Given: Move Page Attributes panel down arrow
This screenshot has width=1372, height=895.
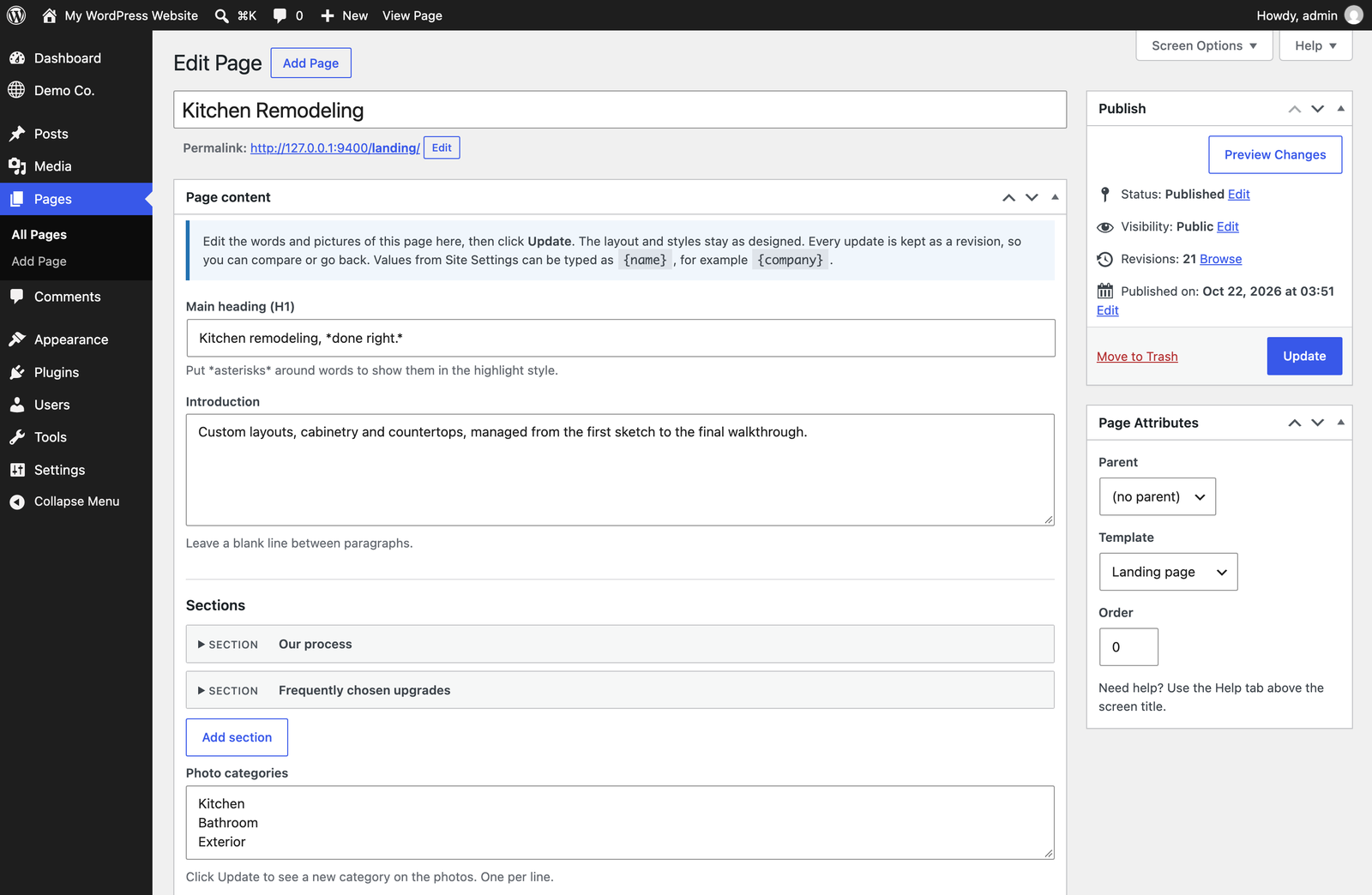Looking at the screenshot, I should point(1318,423).
